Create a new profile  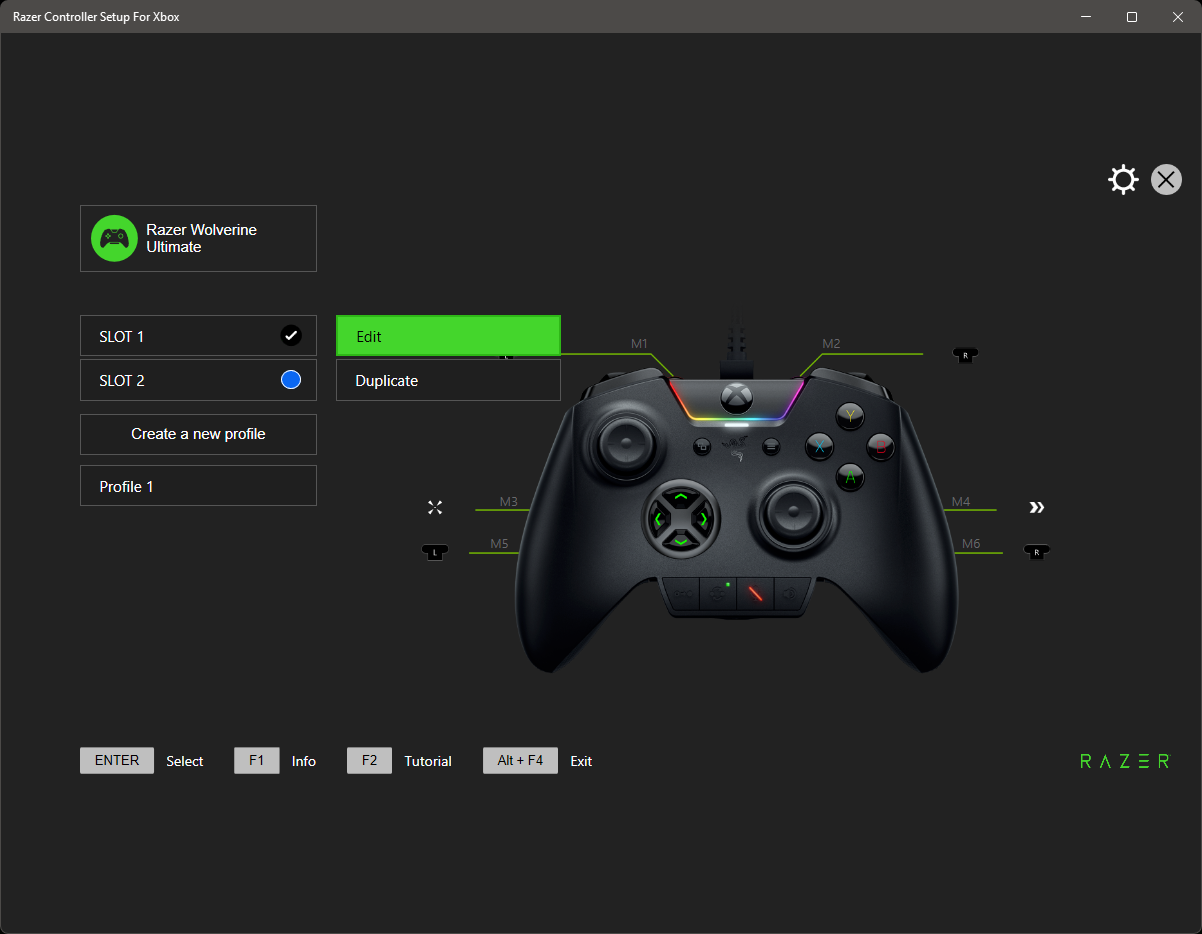(x=198, y=434)
